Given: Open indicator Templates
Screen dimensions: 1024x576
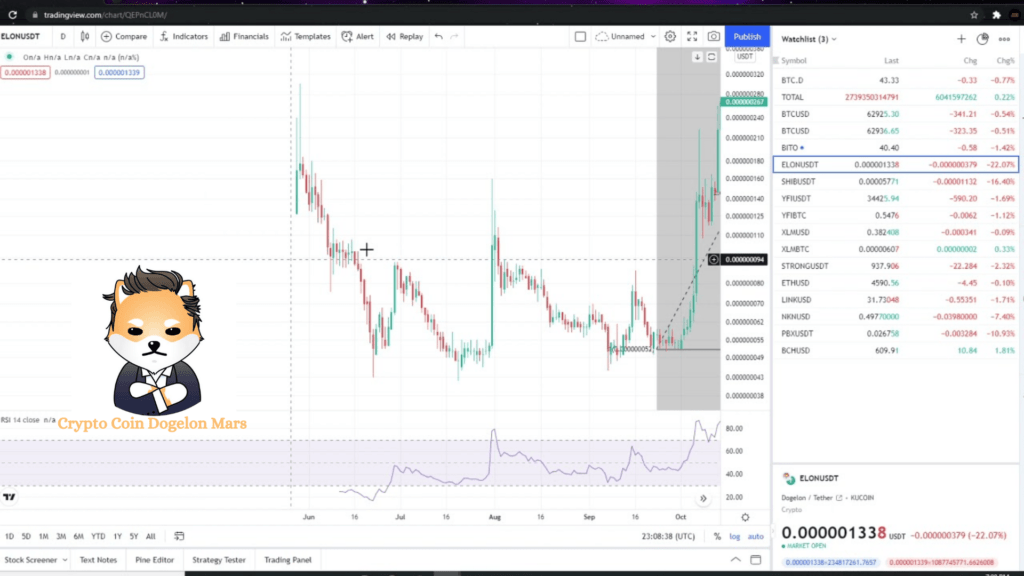Looking at the screenshot, I should tap(306, 37).
